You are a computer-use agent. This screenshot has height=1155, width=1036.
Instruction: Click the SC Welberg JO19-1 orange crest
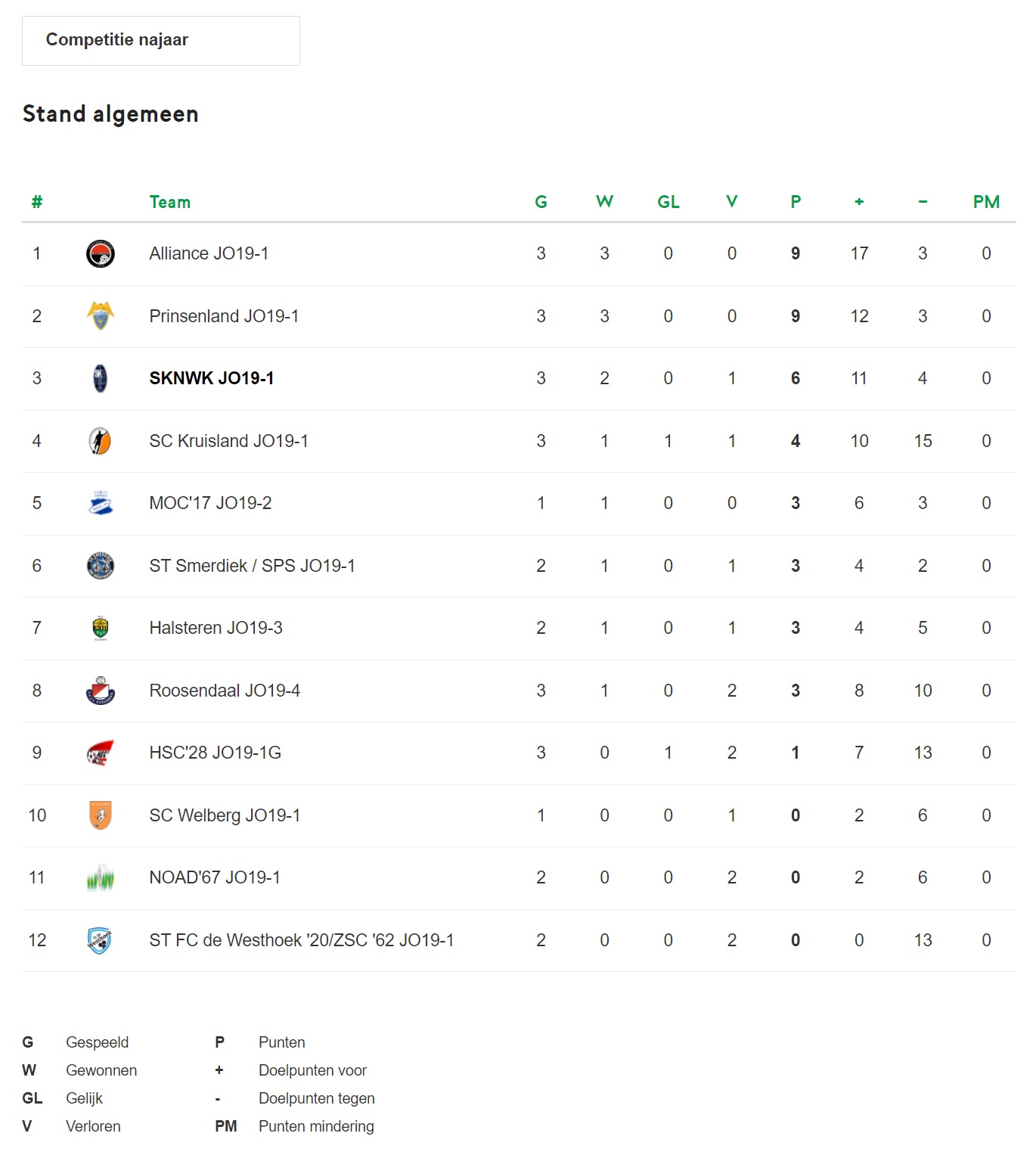pyautogui.click(x=101, y=815)
